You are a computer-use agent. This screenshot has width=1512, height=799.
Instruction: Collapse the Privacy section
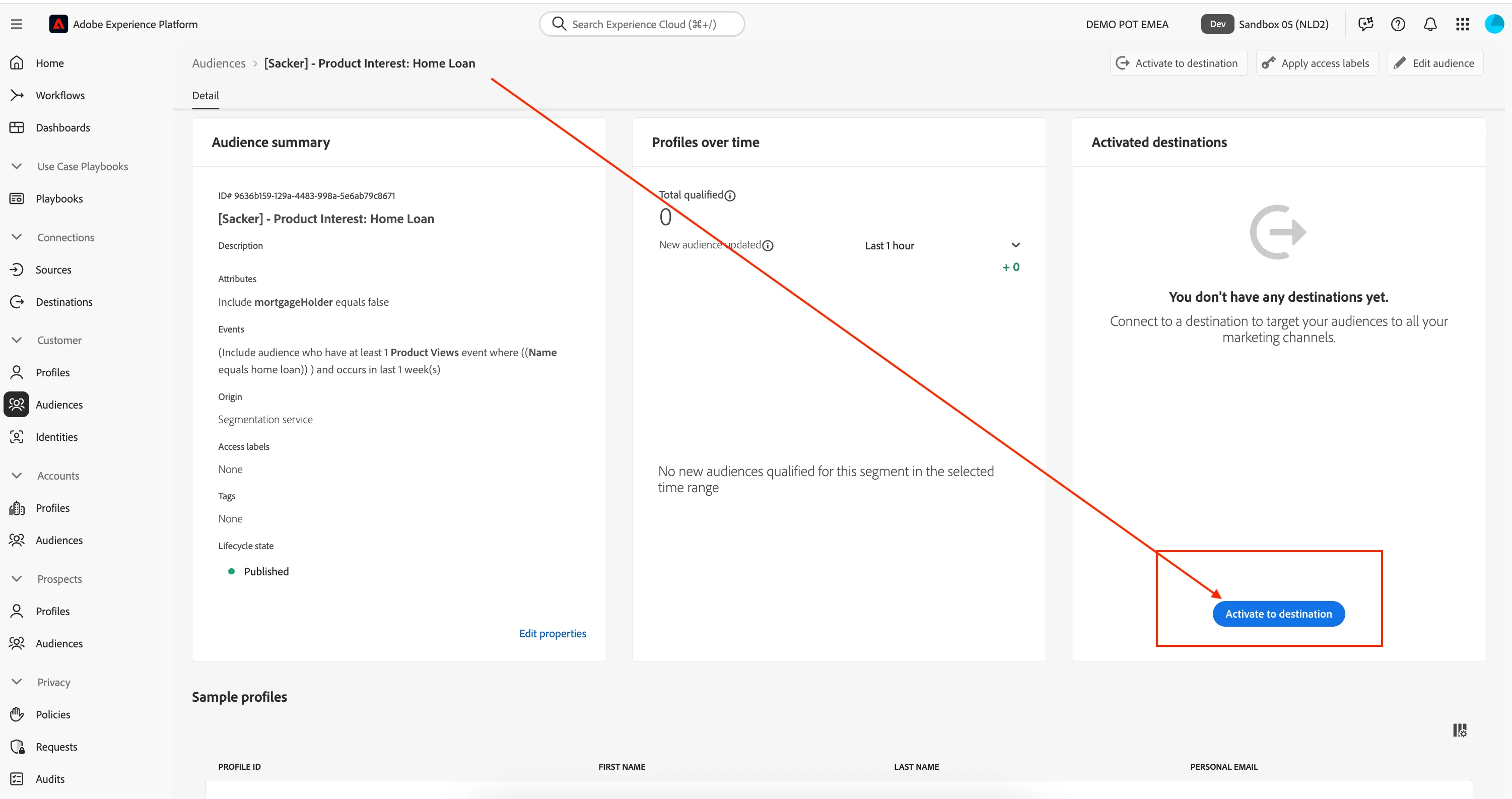tap(17, 682)
